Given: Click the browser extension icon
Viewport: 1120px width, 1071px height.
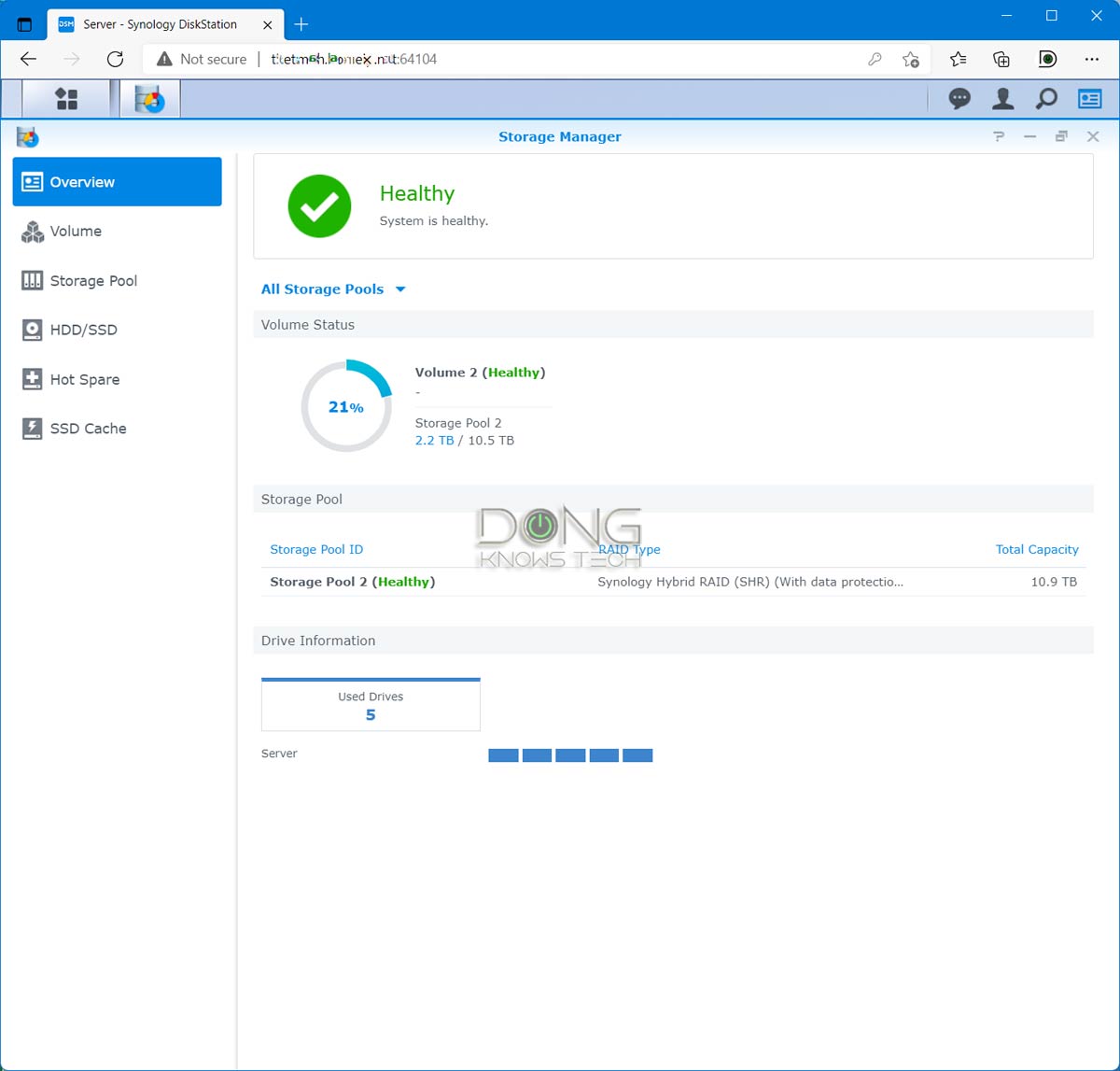Looking at the screenshot, I should click(1047, 59).
